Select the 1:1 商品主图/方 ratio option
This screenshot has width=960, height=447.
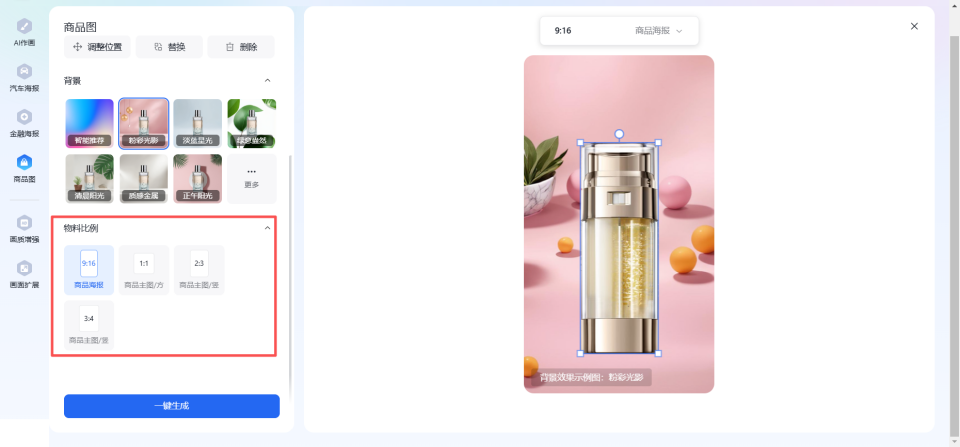tap(144, 270)
